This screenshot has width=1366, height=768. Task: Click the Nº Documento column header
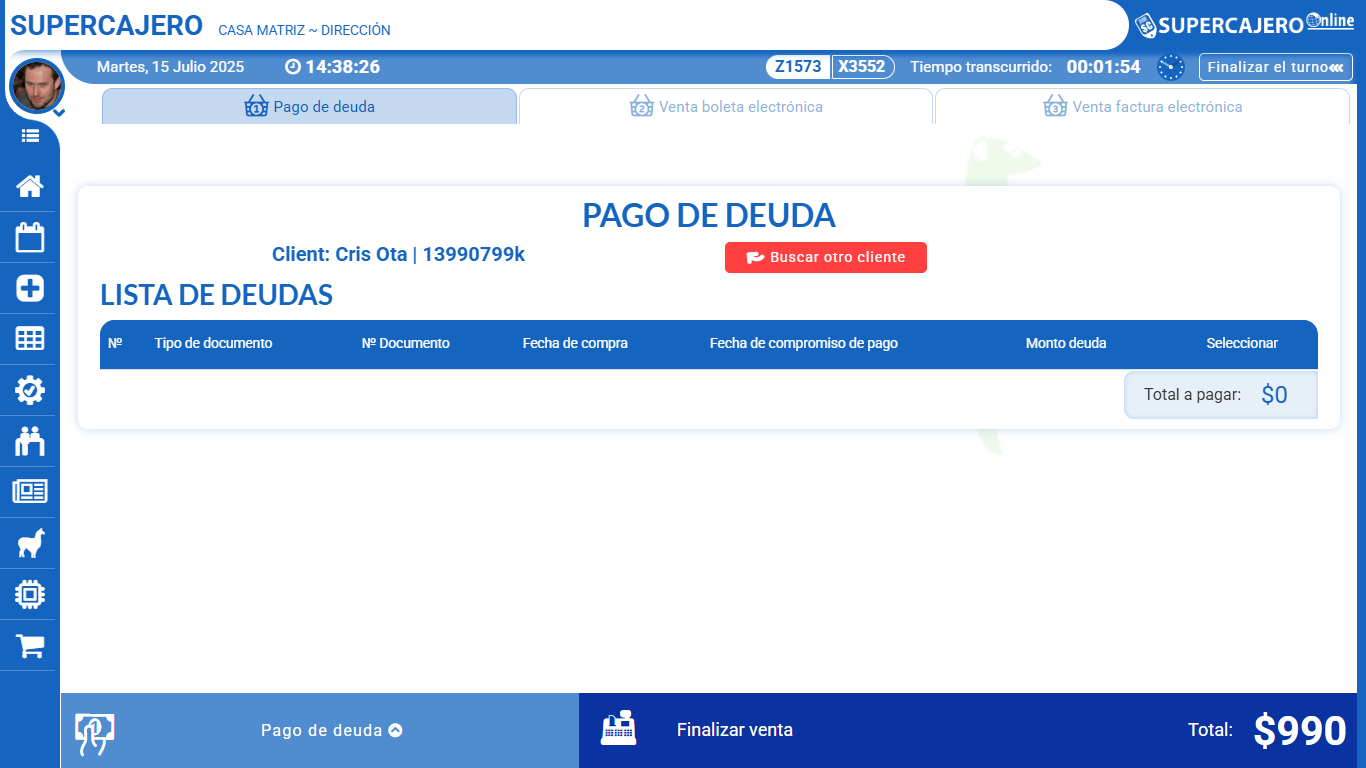pyautogui.click(x=406, y=343)
